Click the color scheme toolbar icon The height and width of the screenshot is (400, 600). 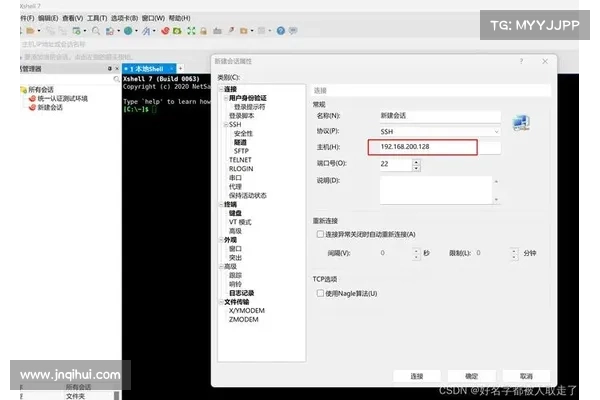pos(110,31)
